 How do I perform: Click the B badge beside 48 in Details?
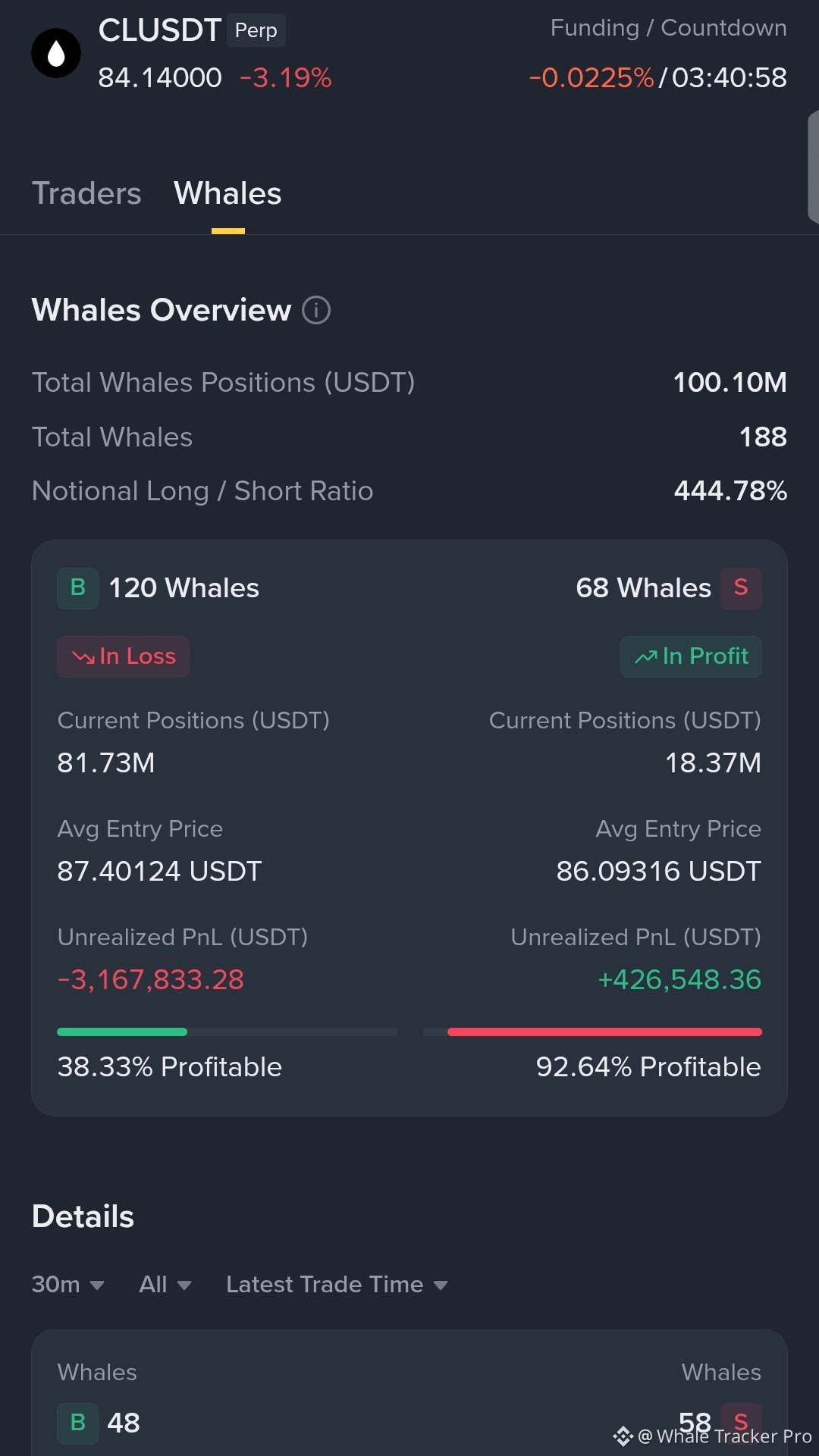point(77,1423)
